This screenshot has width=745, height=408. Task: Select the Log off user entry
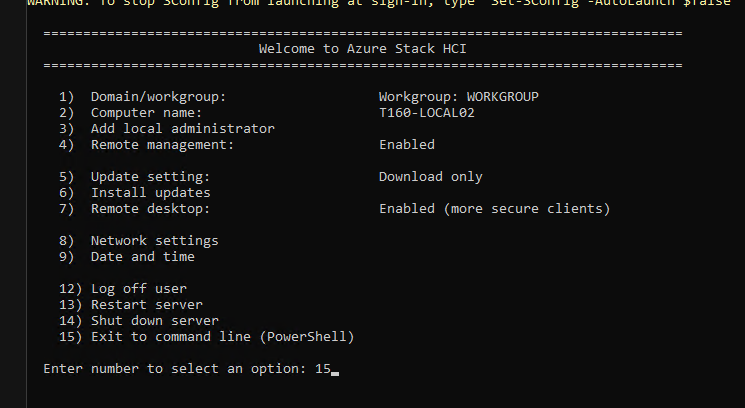[x=138, y=289]
